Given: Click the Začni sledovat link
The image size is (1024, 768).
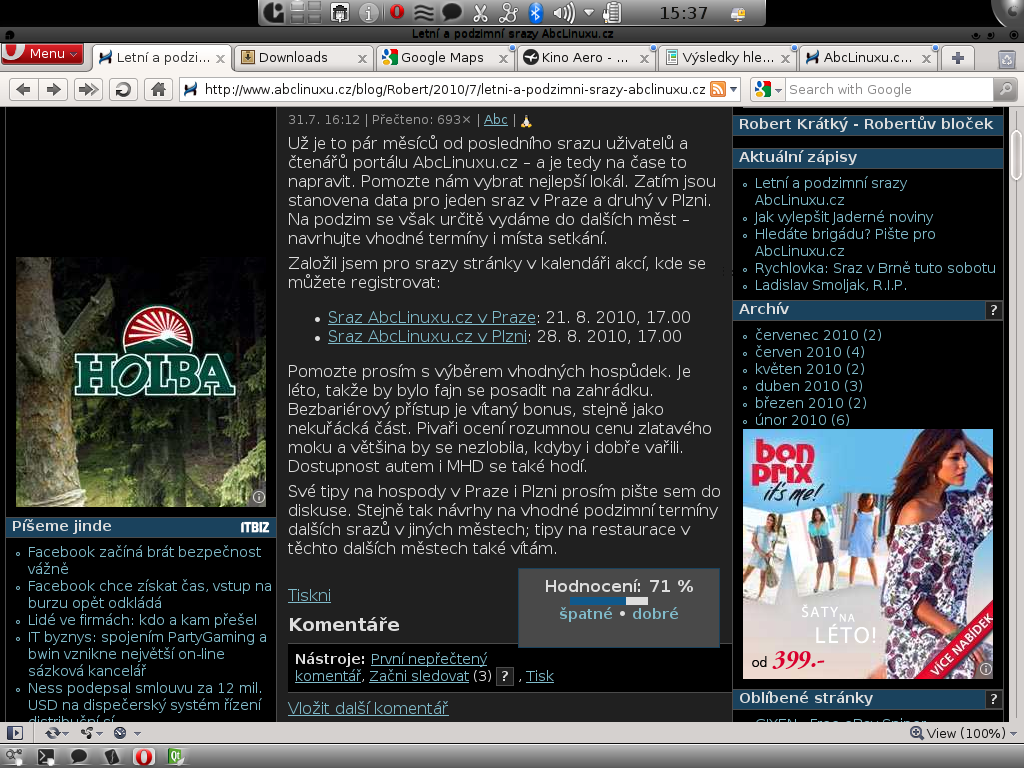Looking at the screenshot, I should pyautogui.click(x=419, y=676).
